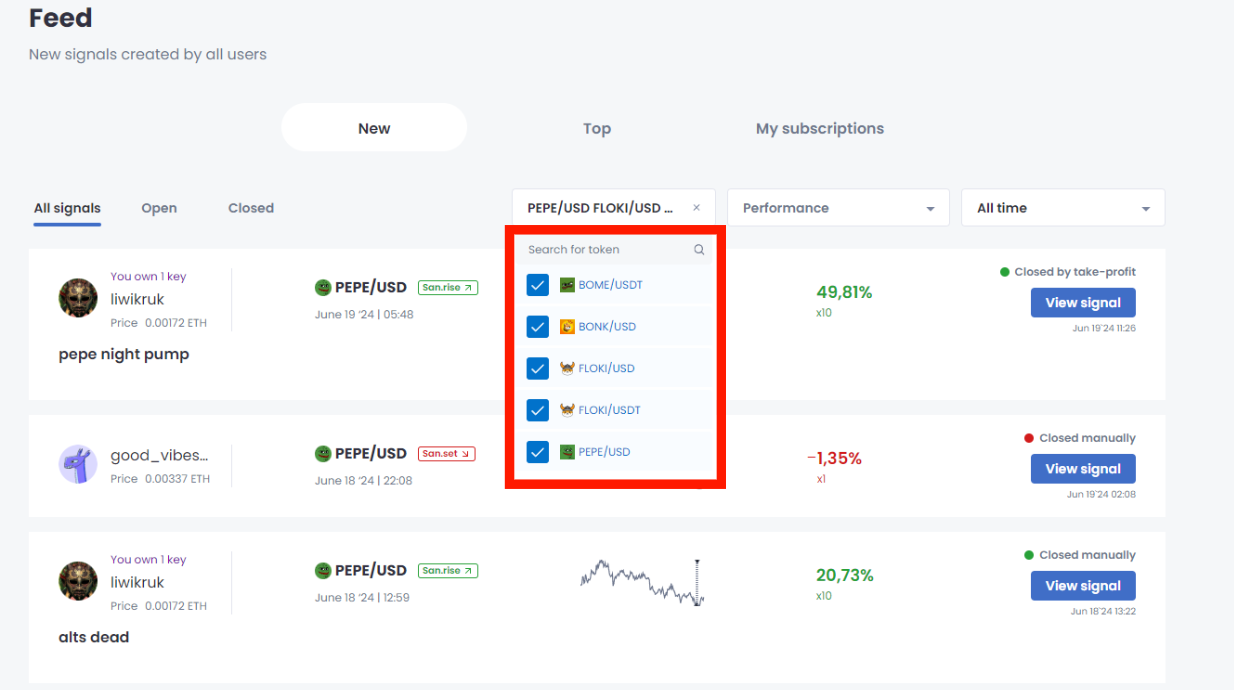Clear the selected token filter with the x

click(696, 208)
